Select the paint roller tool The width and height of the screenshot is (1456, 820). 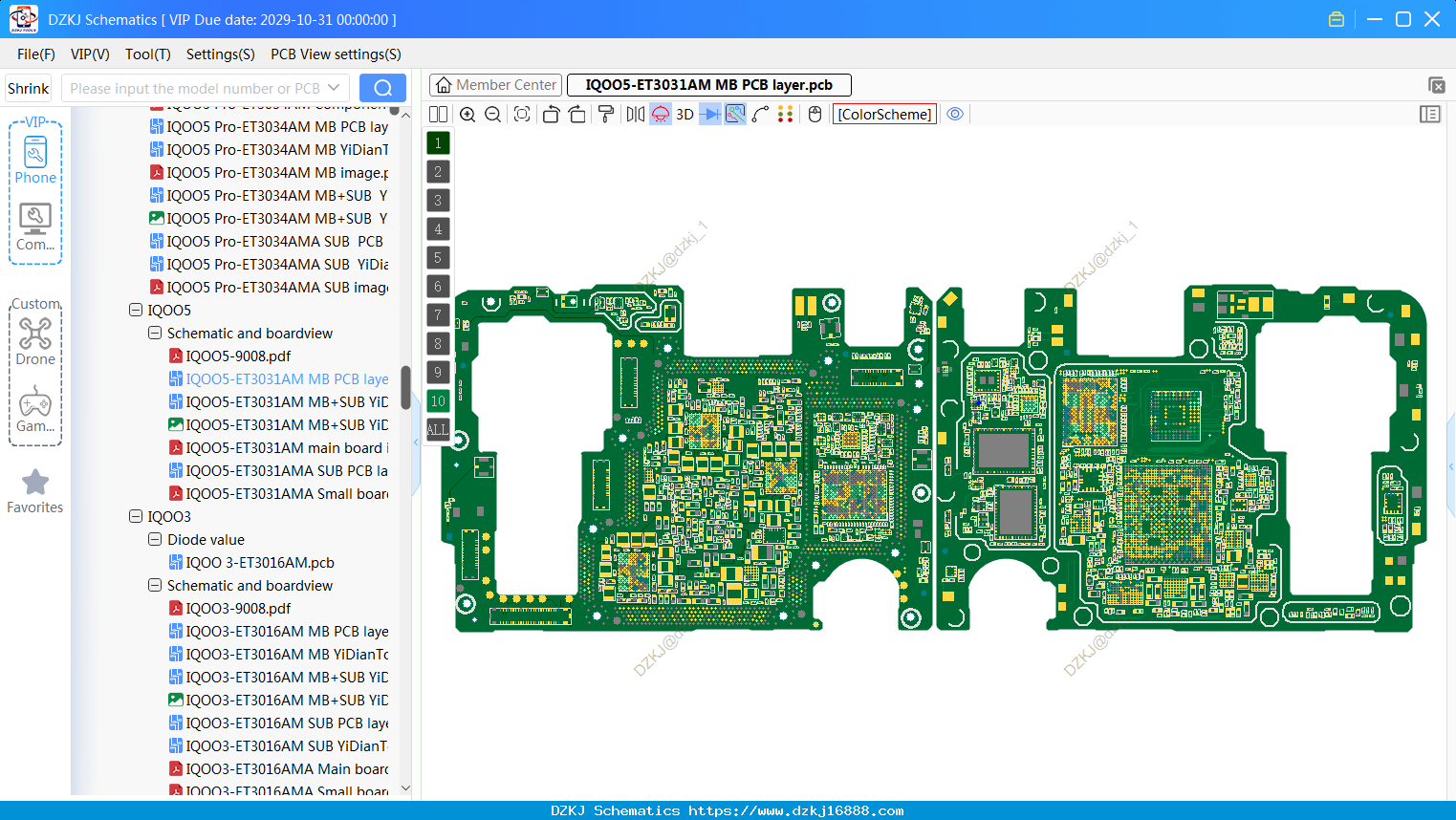(606, 115)
